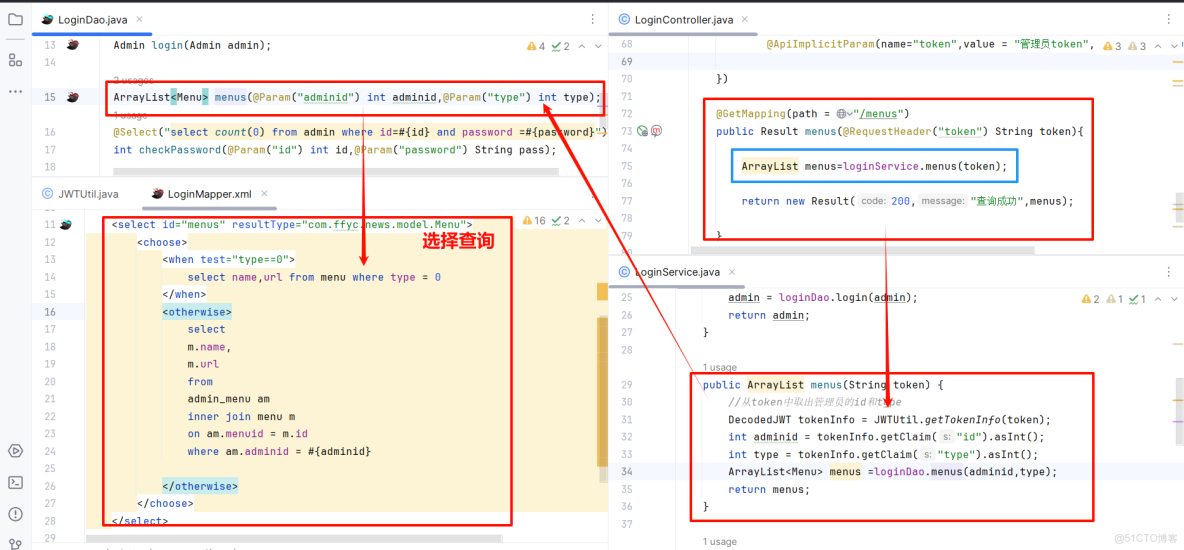Click line number 34 in LoginService gutter

pos(625,471)
